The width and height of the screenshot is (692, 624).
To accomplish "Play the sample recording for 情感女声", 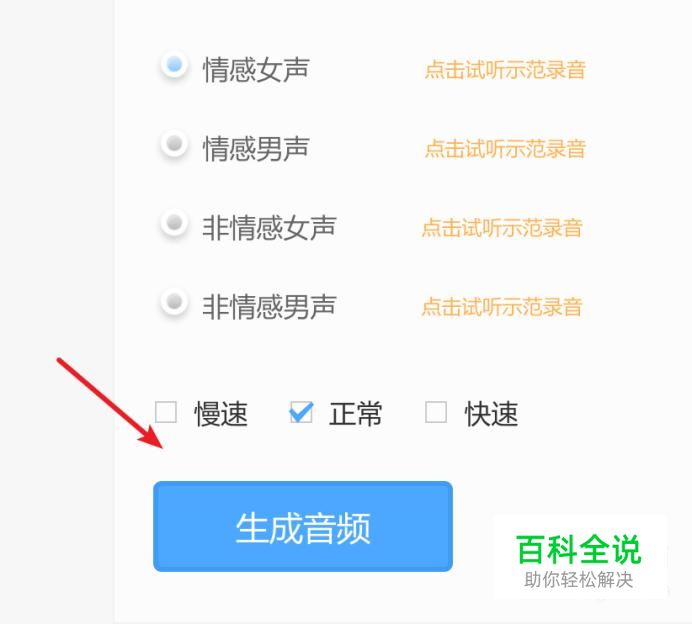I will 505,70.
